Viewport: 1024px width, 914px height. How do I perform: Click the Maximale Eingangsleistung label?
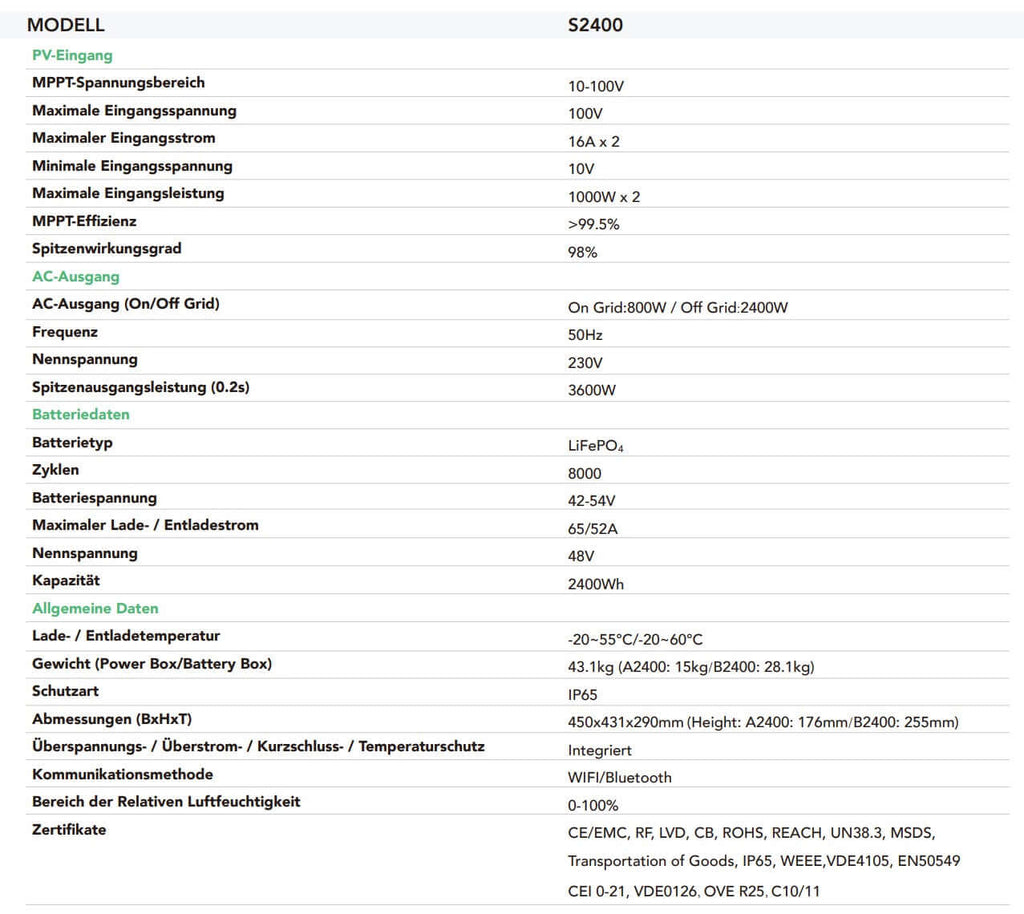[128, 194]
